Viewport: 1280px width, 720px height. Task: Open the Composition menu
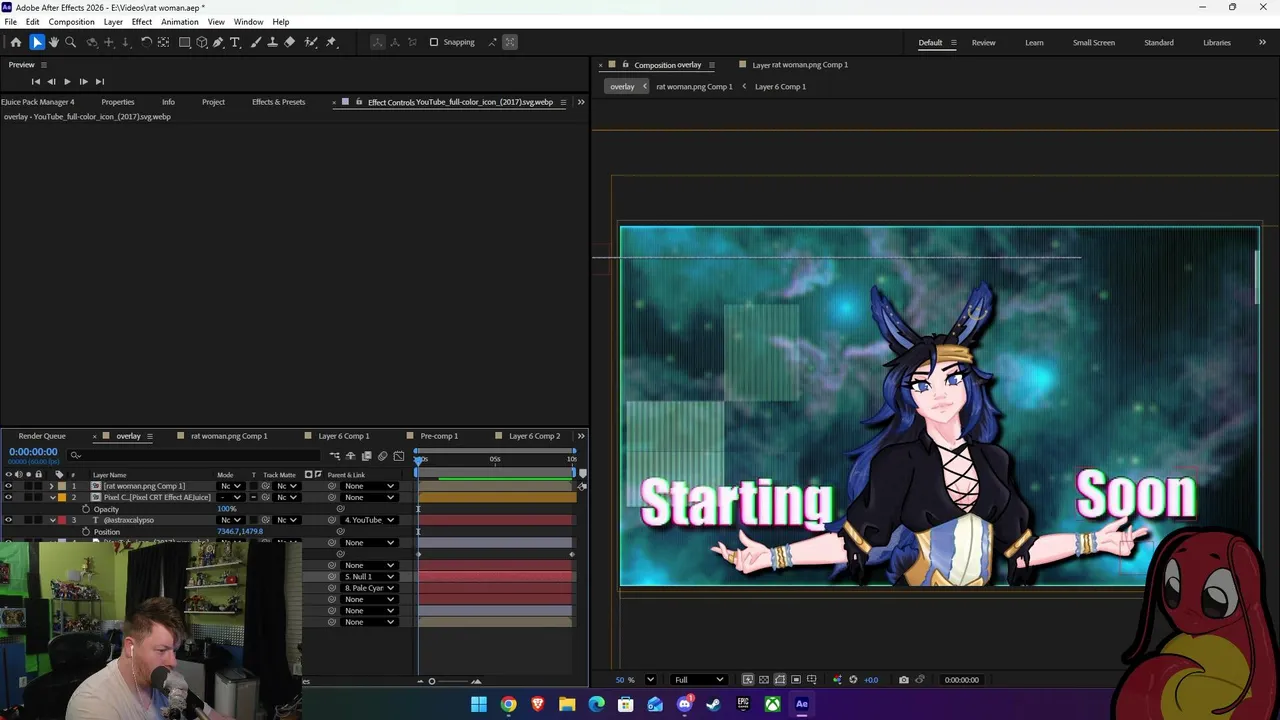(x=71, y=22)
